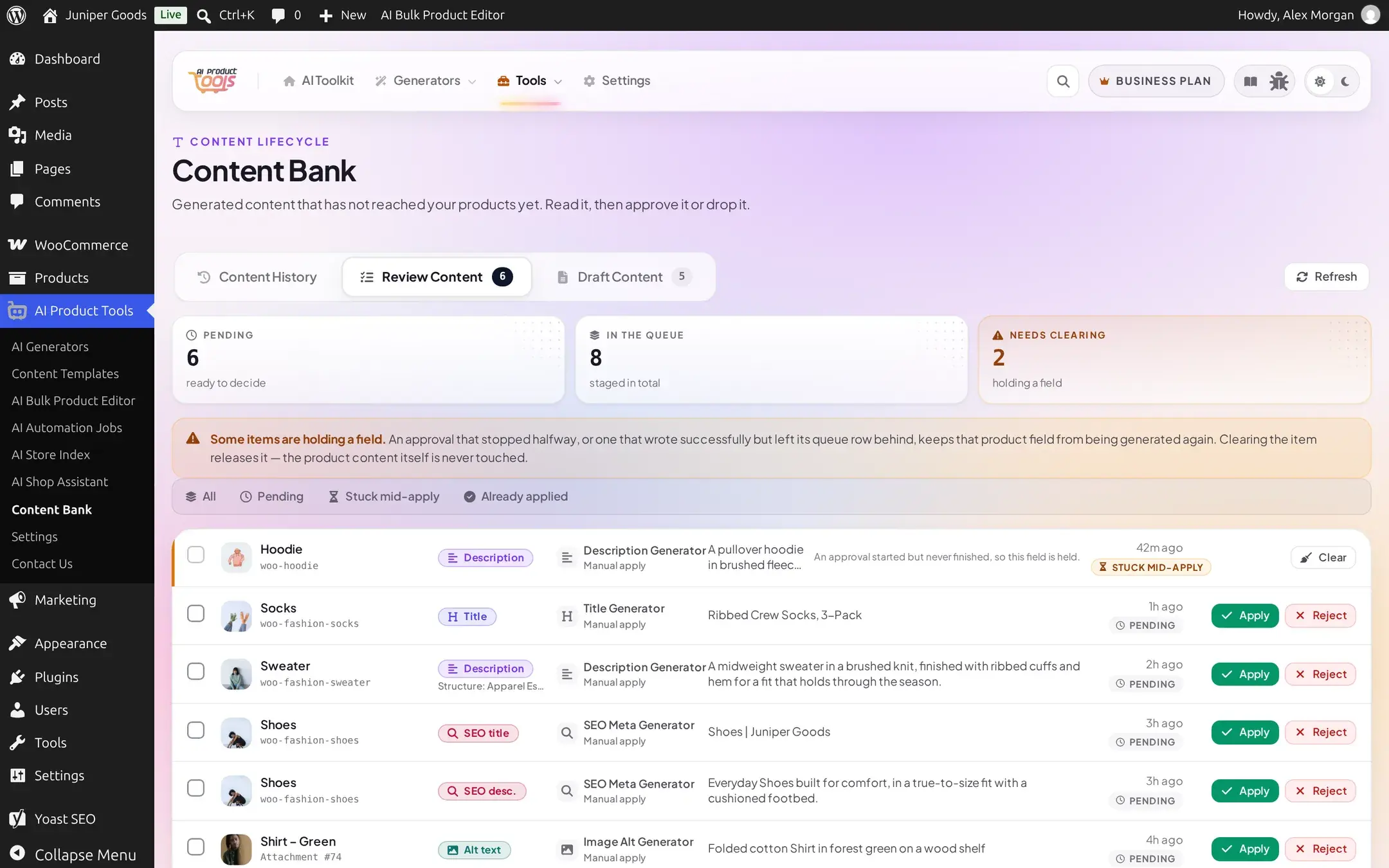The height and width of the screenshot is (868, 1389).
Task: Select the Sweater row checkbox
Action: pos(195,671)
